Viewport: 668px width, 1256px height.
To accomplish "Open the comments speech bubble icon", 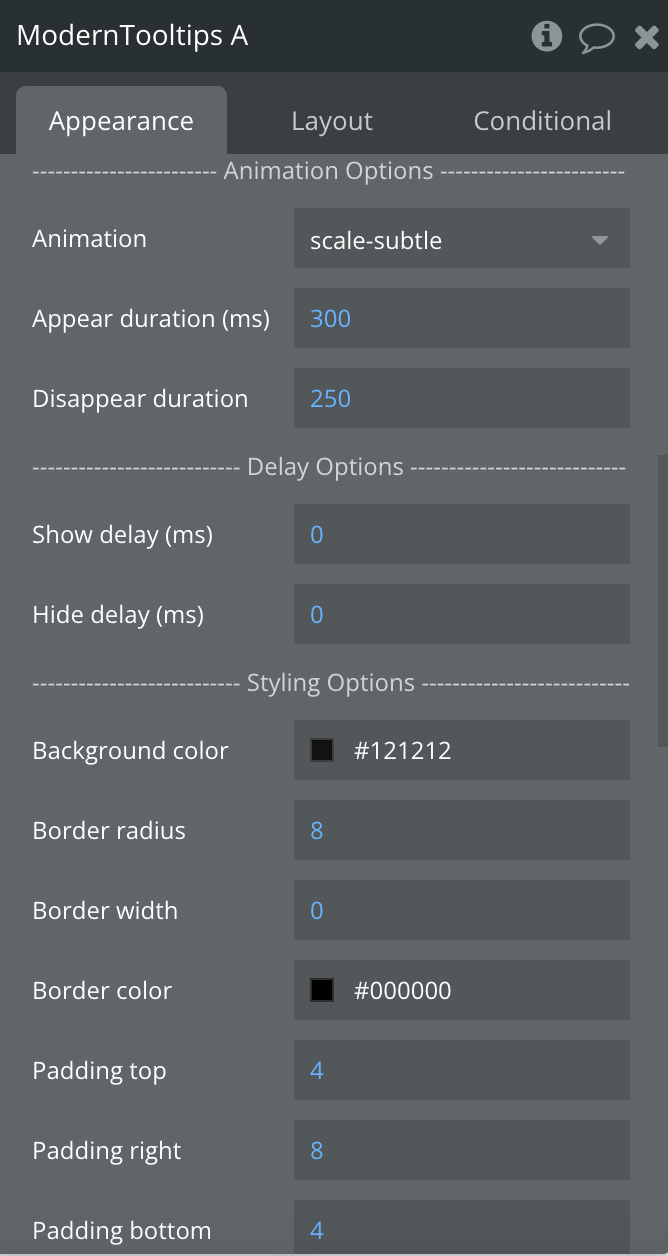I will click(x=597, y=38).
